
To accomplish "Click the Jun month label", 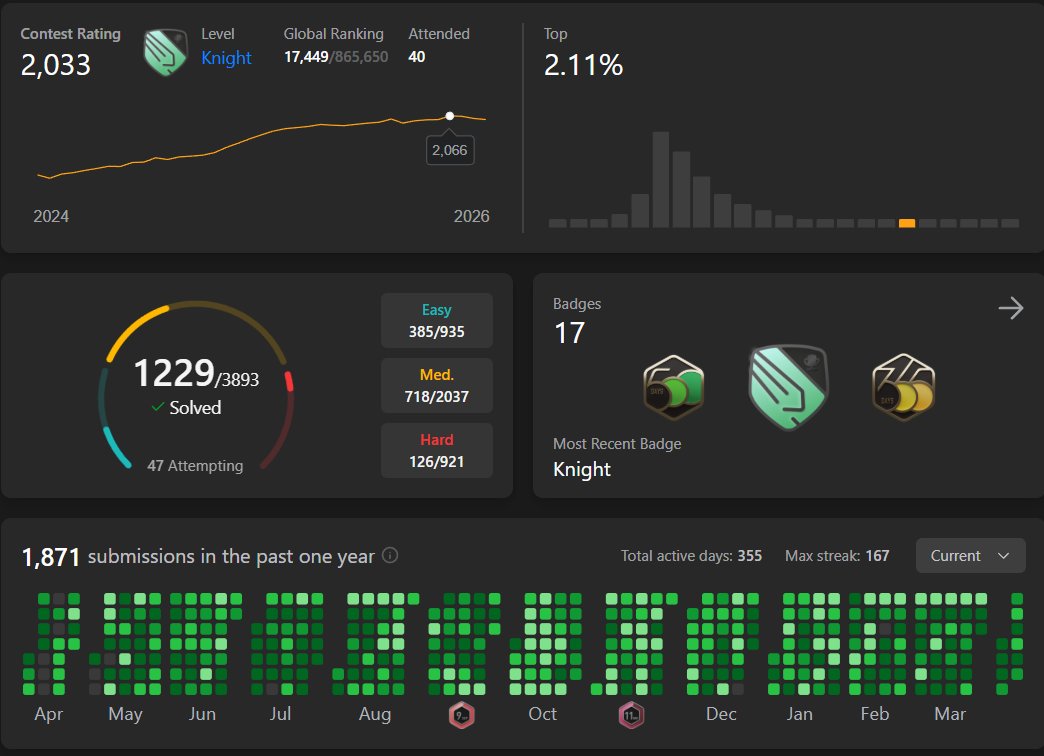I will tap(202, 714).
